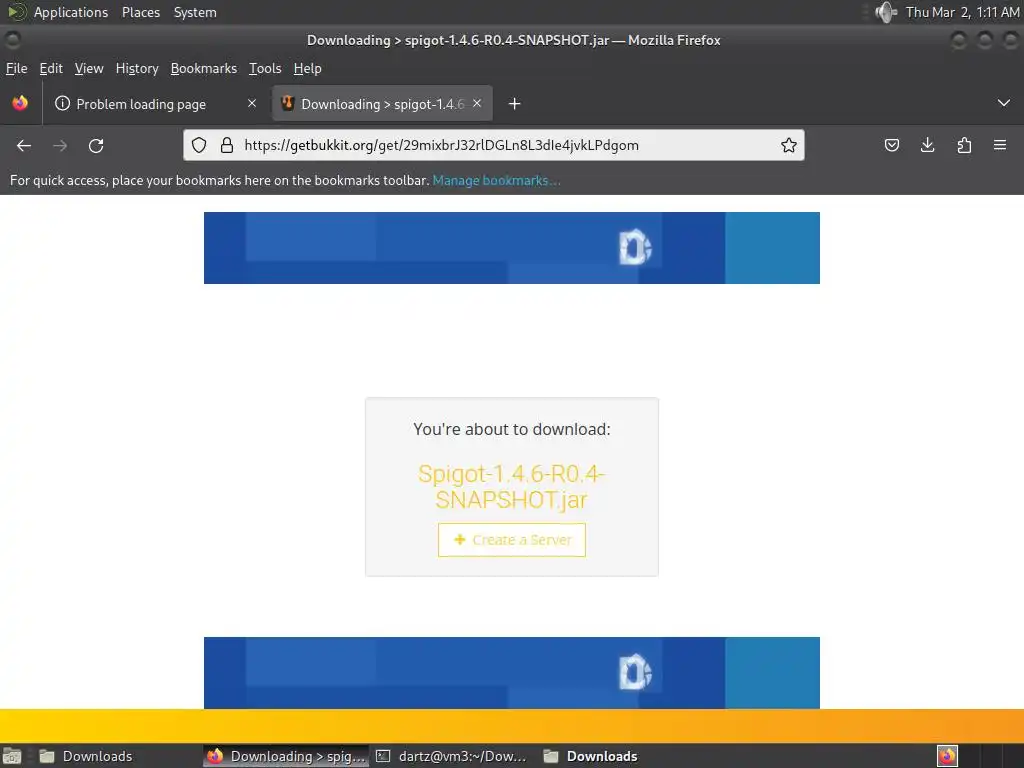Open the Firefox downloads panel

click(927, 145)
